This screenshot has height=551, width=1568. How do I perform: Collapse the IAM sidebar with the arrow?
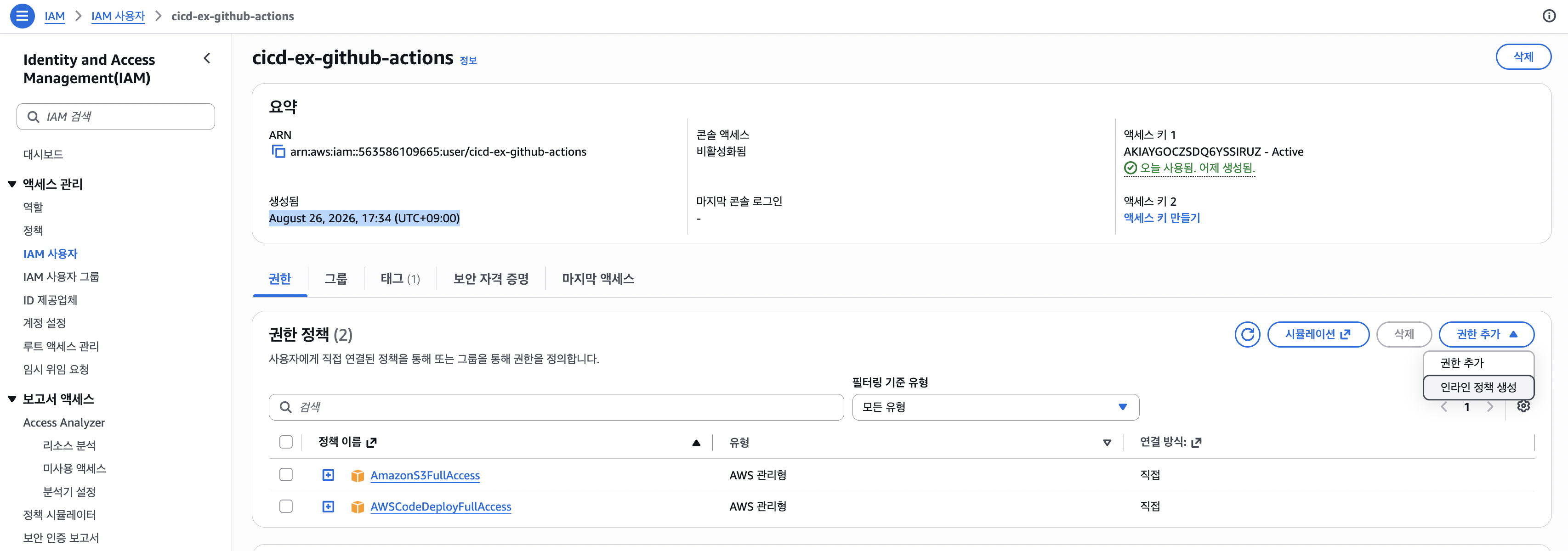(x=207, y=58)
